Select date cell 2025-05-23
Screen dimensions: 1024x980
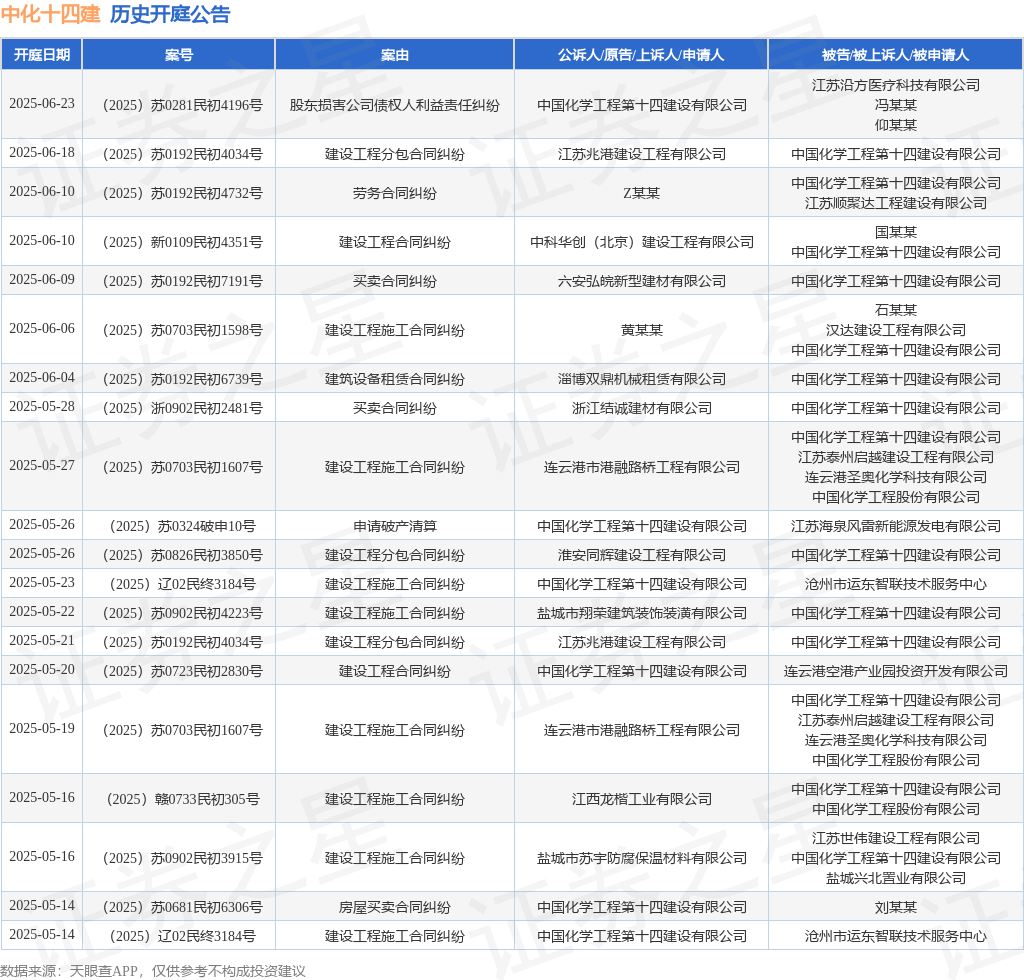point(42,583)
